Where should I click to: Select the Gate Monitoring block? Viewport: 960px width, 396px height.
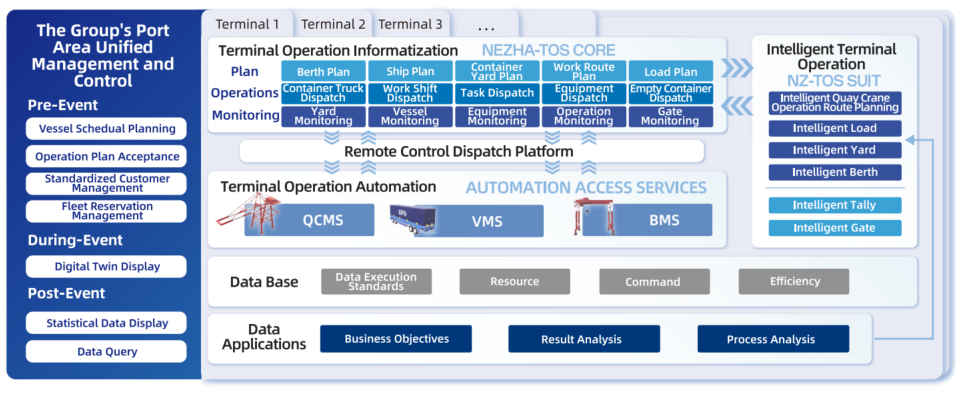click(671, 117)
